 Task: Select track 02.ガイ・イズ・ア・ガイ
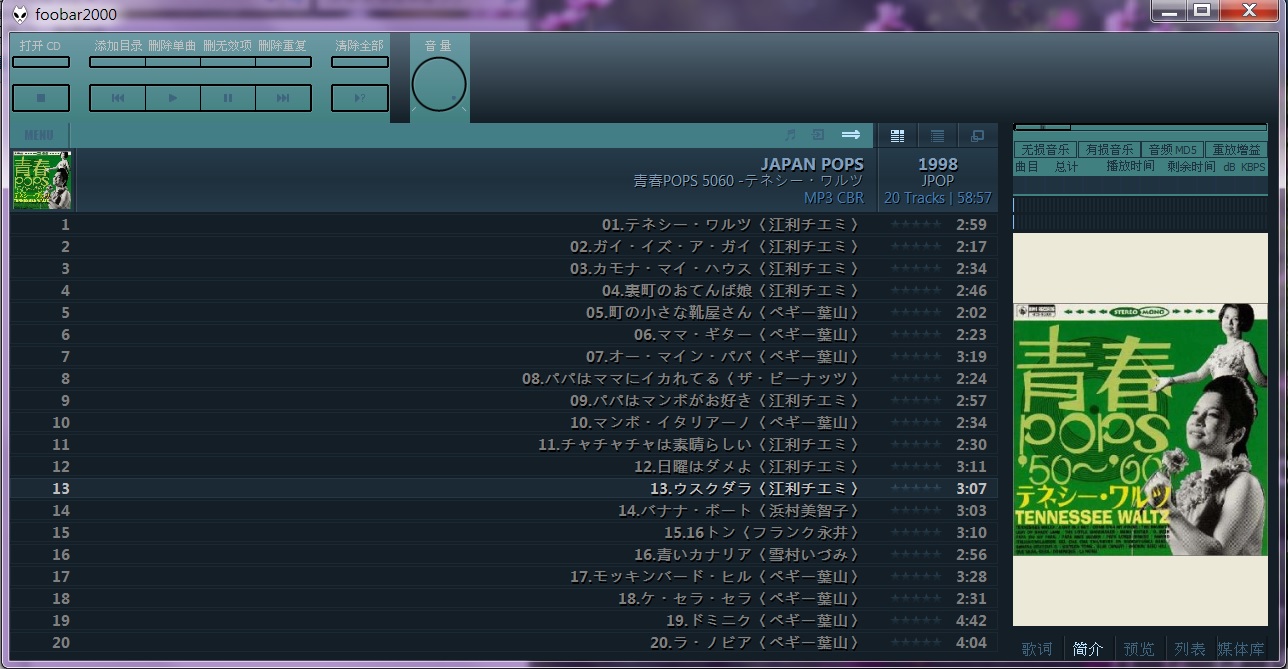(504, 247)
